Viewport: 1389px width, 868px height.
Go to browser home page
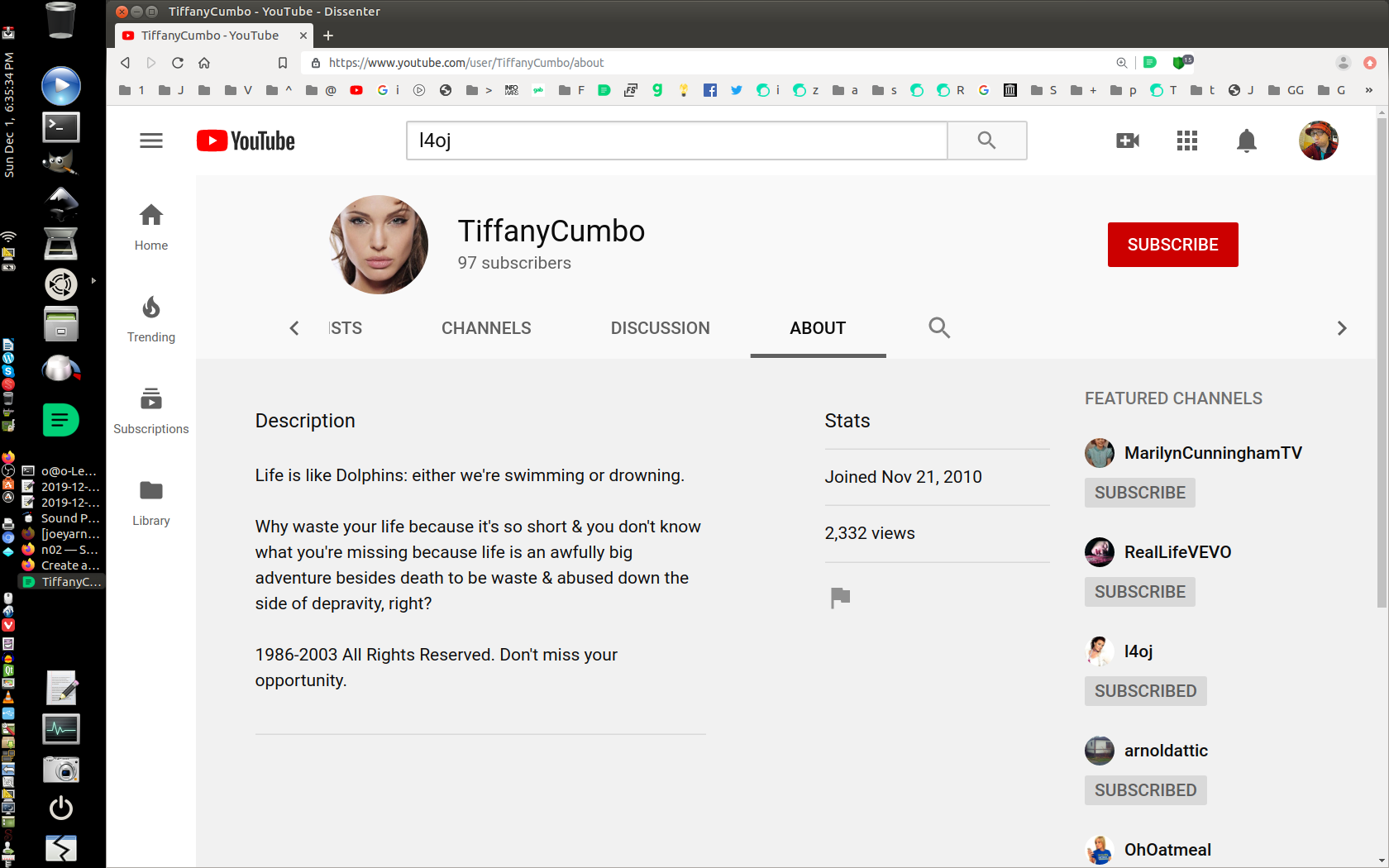point(204,63)
